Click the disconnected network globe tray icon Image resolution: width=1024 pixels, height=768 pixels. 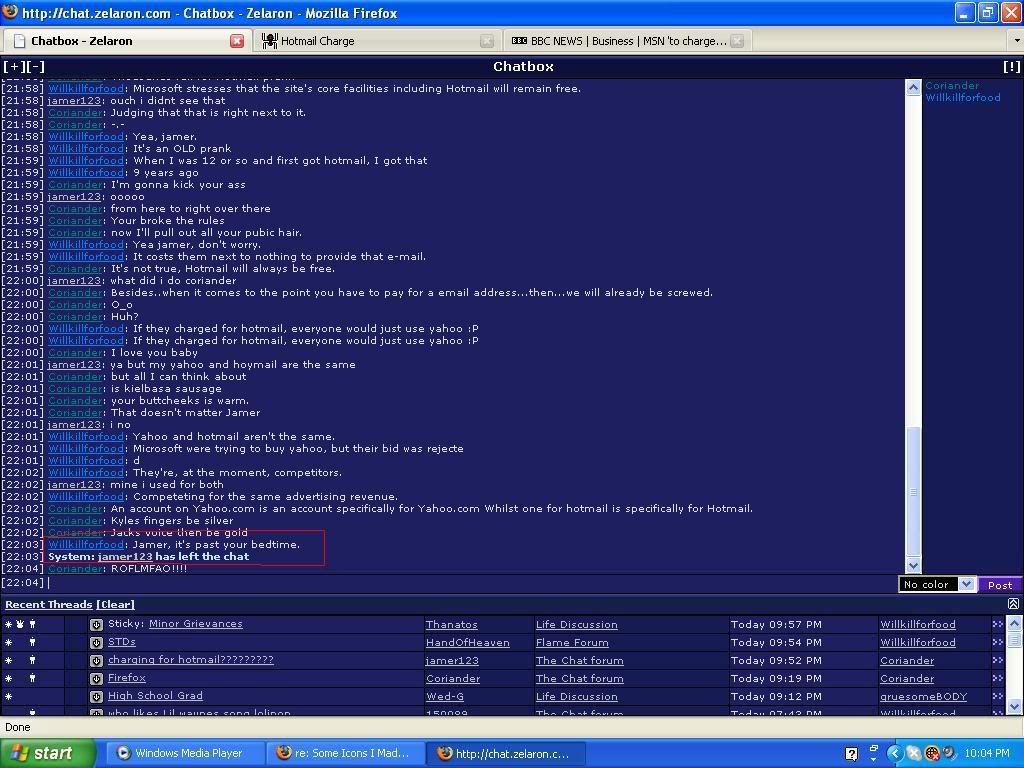click(x=933, y=754)
